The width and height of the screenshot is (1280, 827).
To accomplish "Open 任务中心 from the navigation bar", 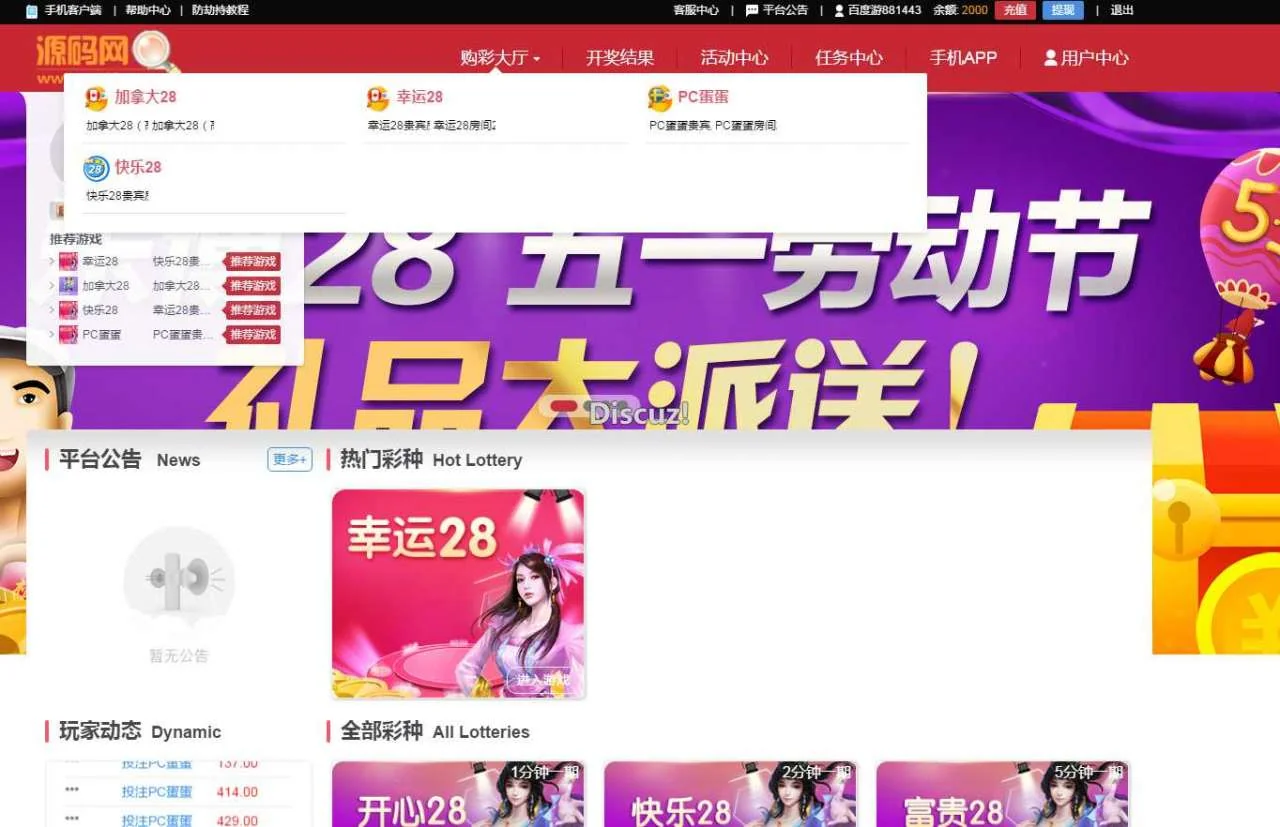I will click(x=848, y=58).
